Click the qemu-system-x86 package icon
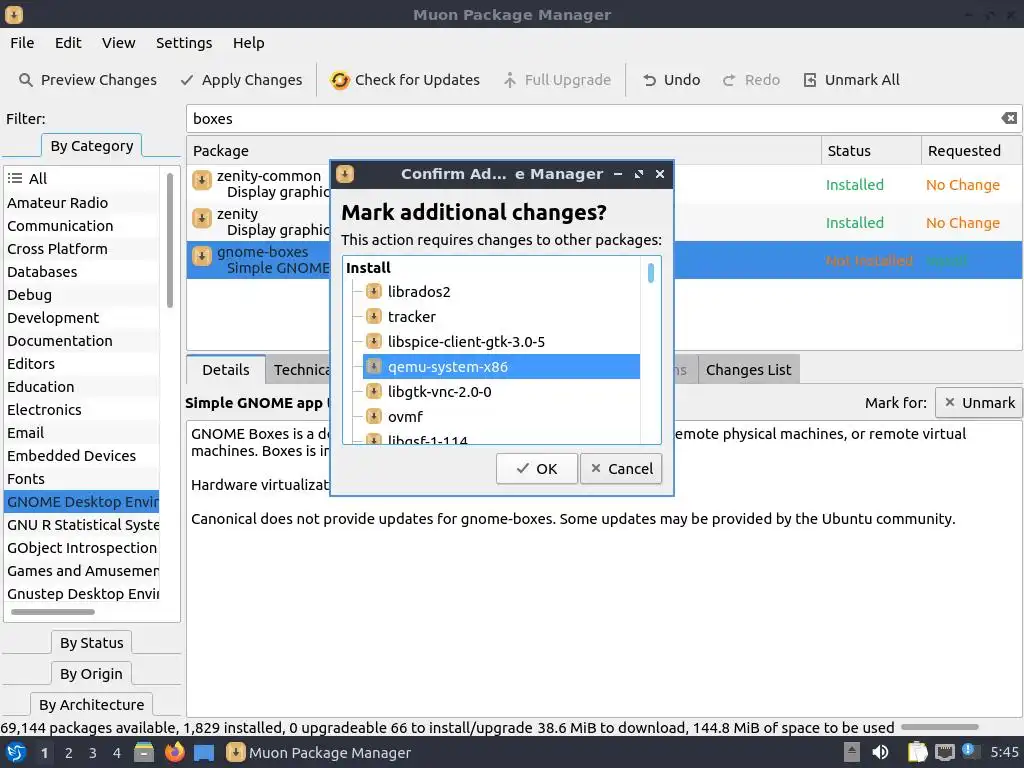 [374, 366]
